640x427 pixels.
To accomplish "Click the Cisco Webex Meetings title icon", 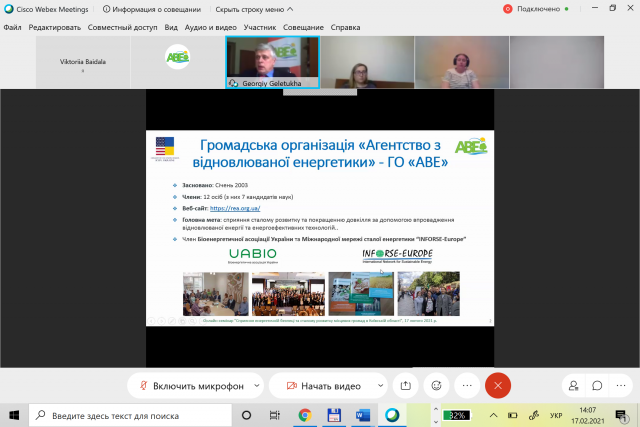I will tap(9, 9).
